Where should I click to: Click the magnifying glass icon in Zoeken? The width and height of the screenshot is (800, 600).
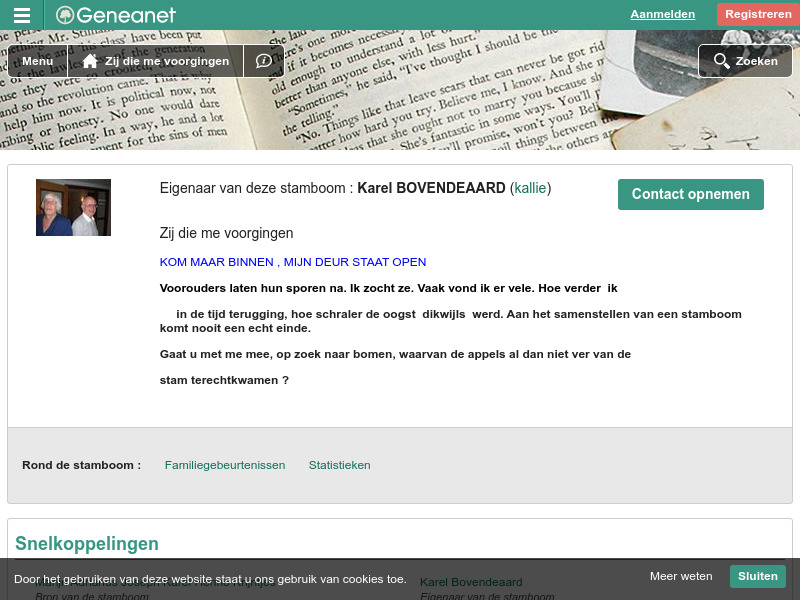(x=721, y=61)
